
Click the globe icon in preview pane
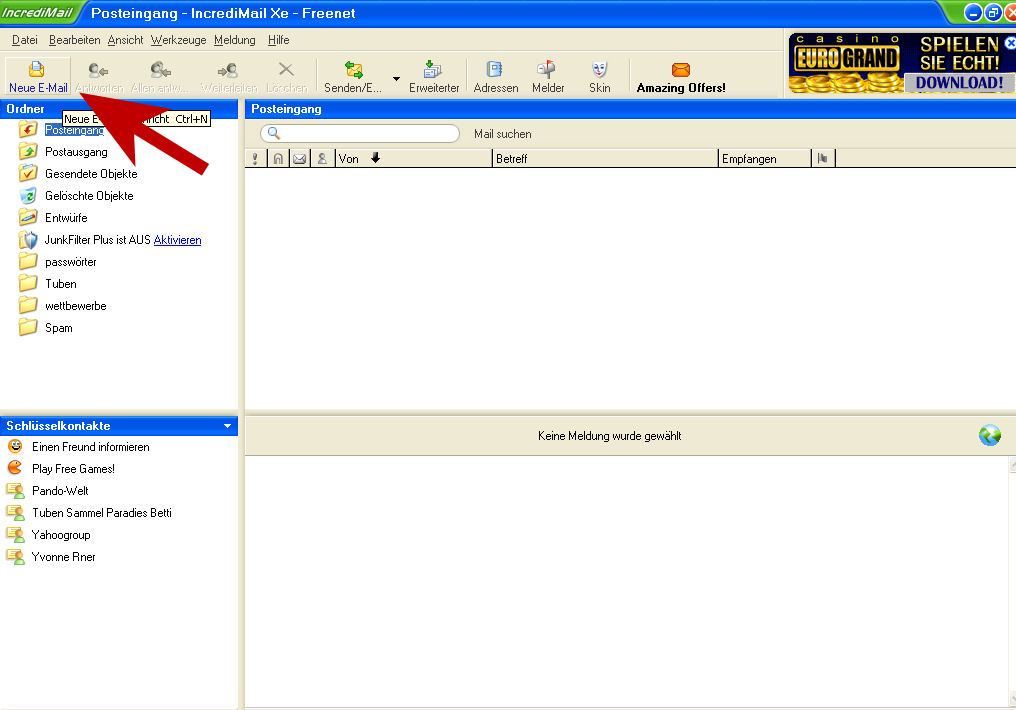[990, 436]
